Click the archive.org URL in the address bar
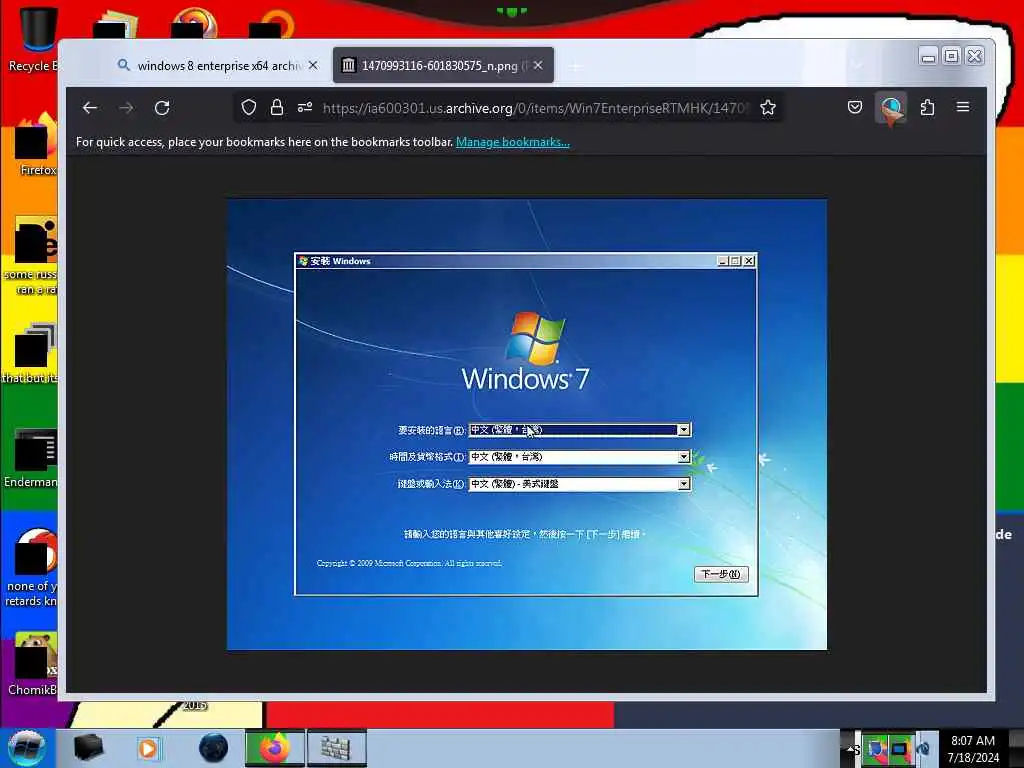 coord(536,108)
